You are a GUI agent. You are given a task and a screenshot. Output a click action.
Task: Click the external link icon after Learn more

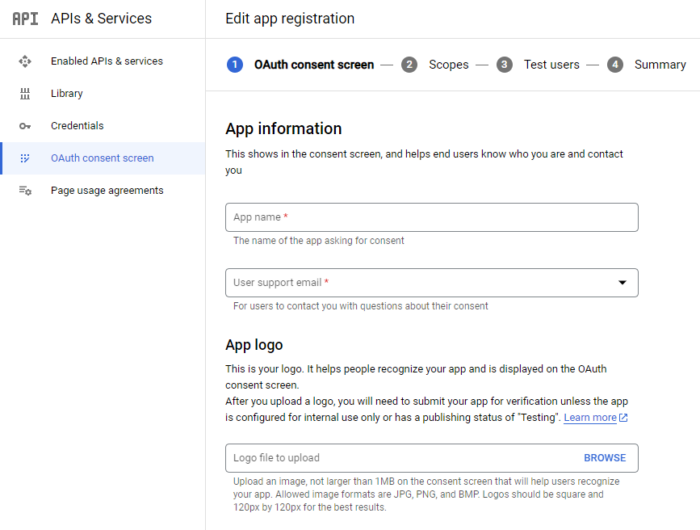pyautogui.click(x=623, y=418)
